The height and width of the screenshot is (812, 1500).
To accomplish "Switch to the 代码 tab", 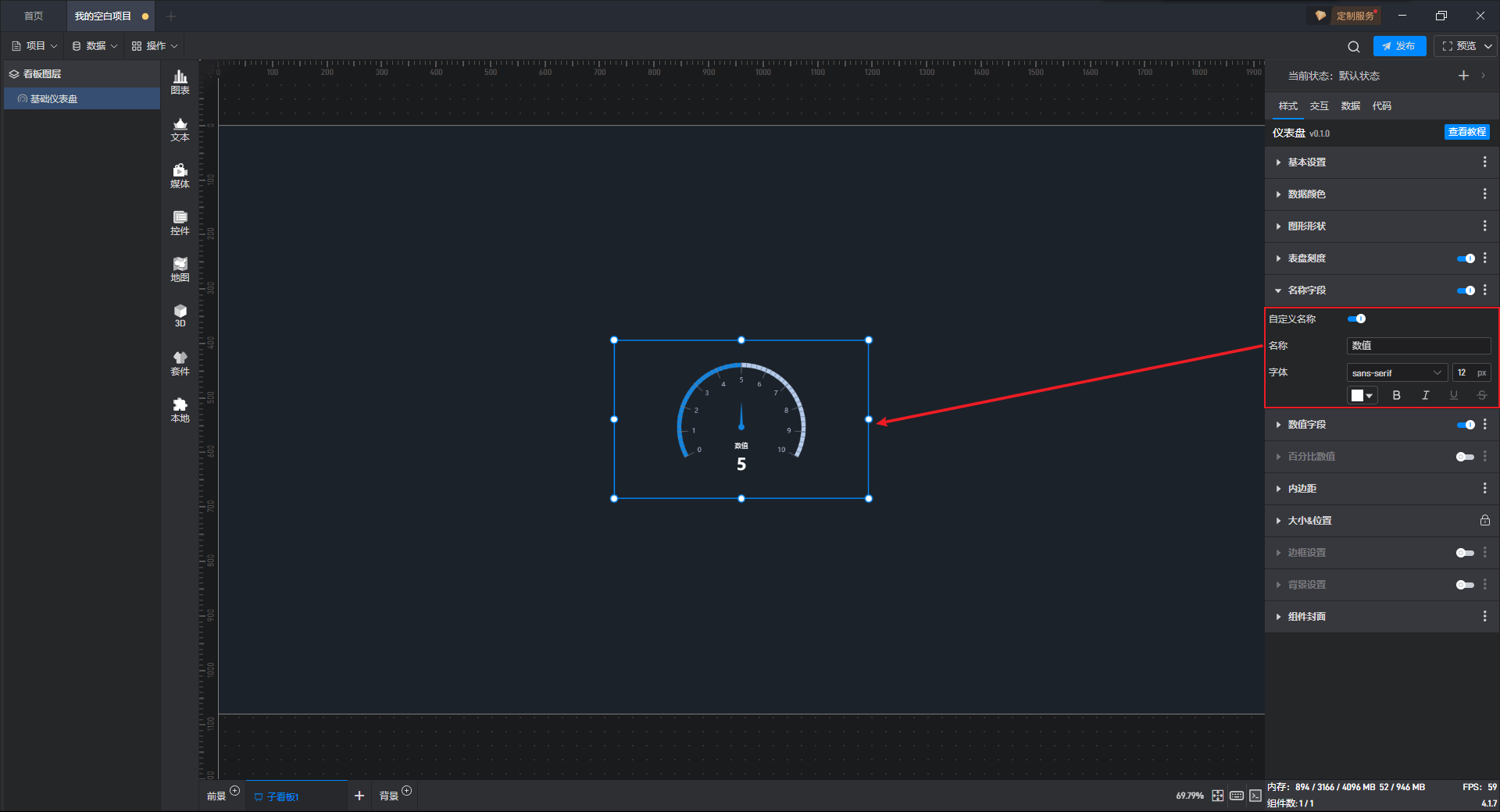I will pos(1381,106).
